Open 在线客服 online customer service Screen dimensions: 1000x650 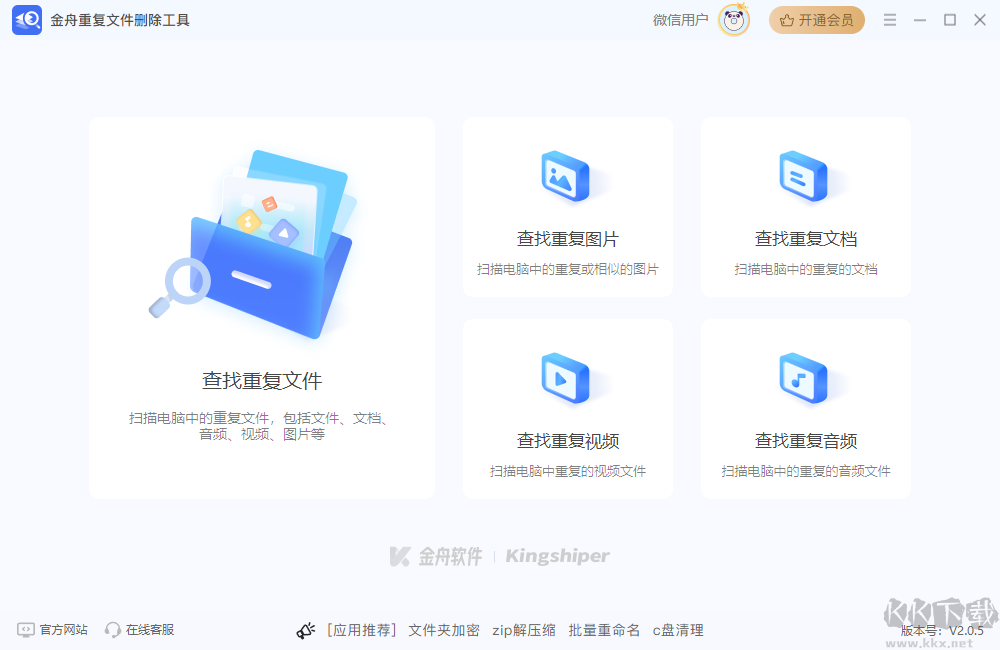(x=142, y=630)
